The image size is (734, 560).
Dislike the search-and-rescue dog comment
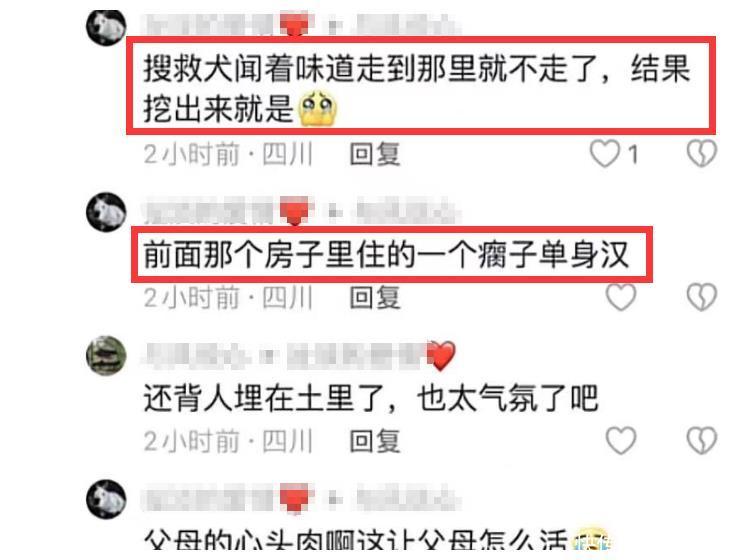click(x=701, y=154)
